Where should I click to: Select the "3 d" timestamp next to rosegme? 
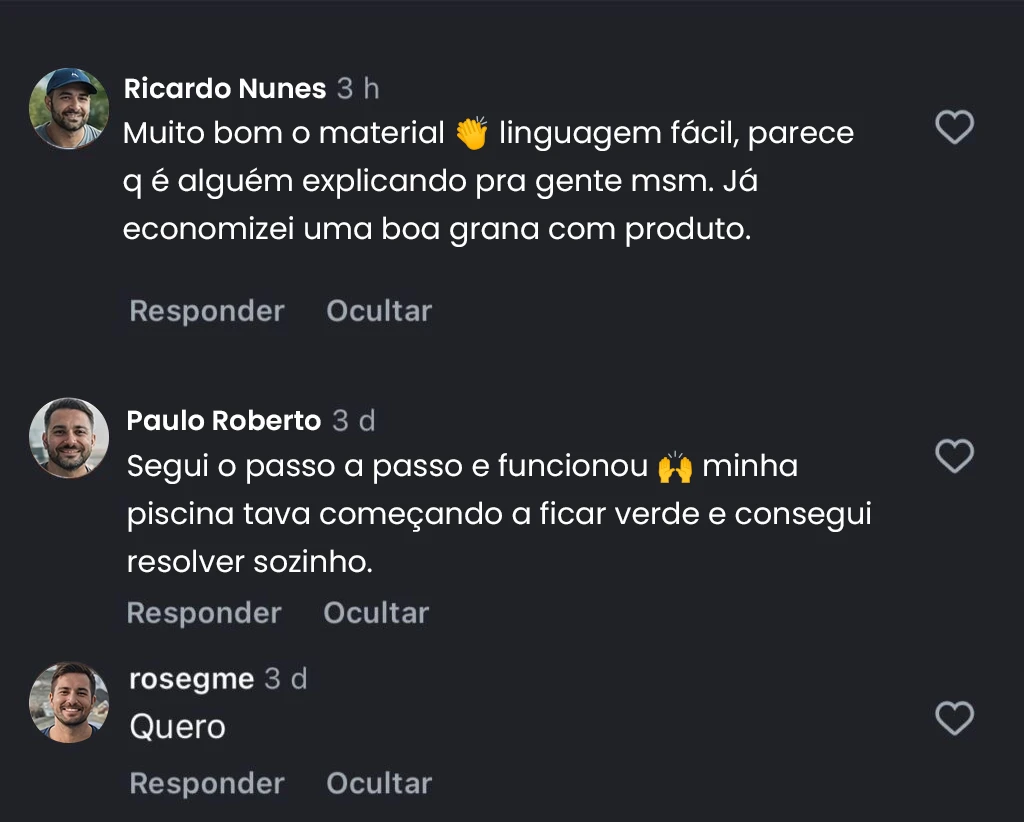click(286, 680)
